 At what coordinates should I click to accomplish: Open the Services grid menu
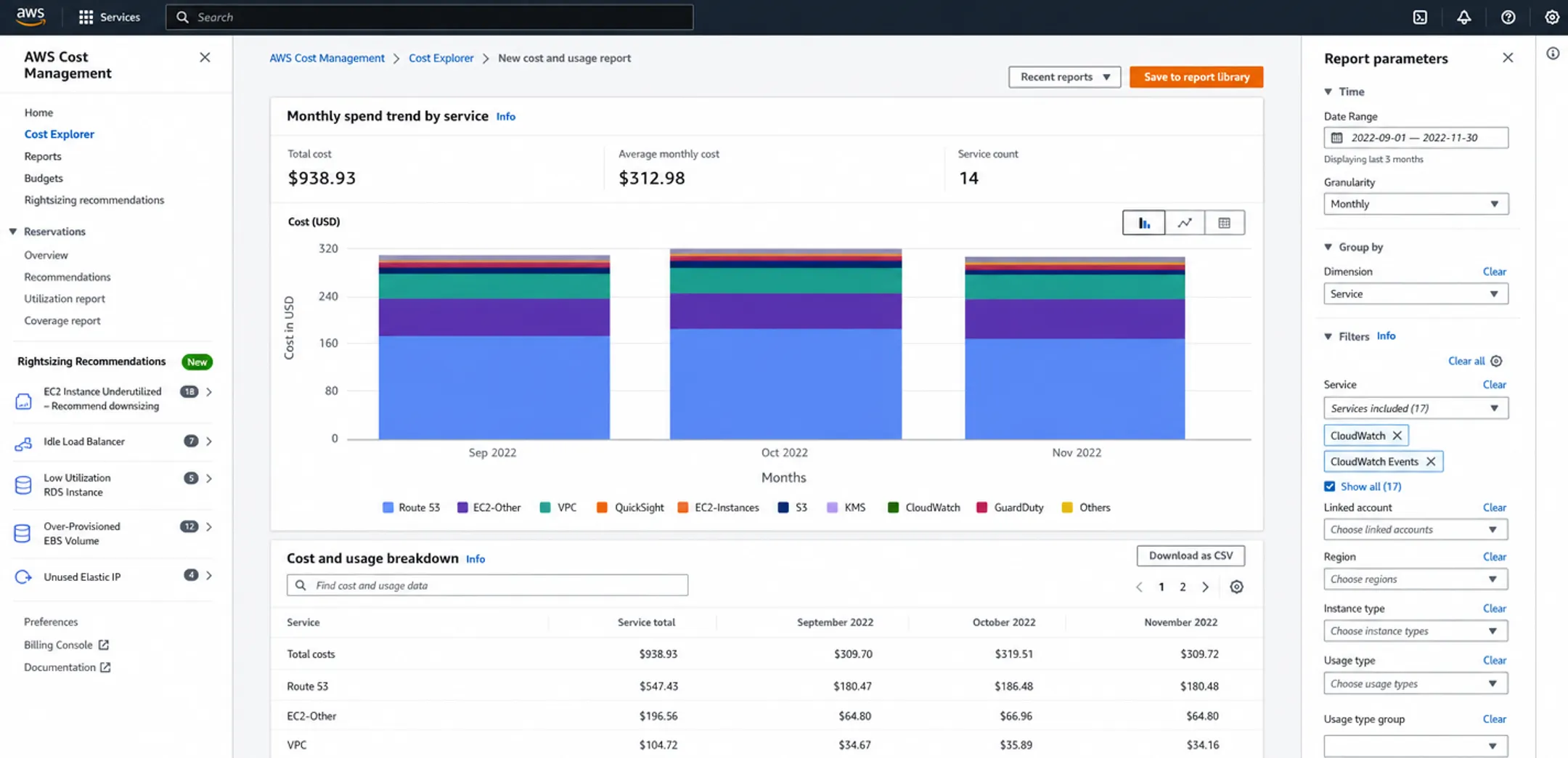tap(109, 17)
